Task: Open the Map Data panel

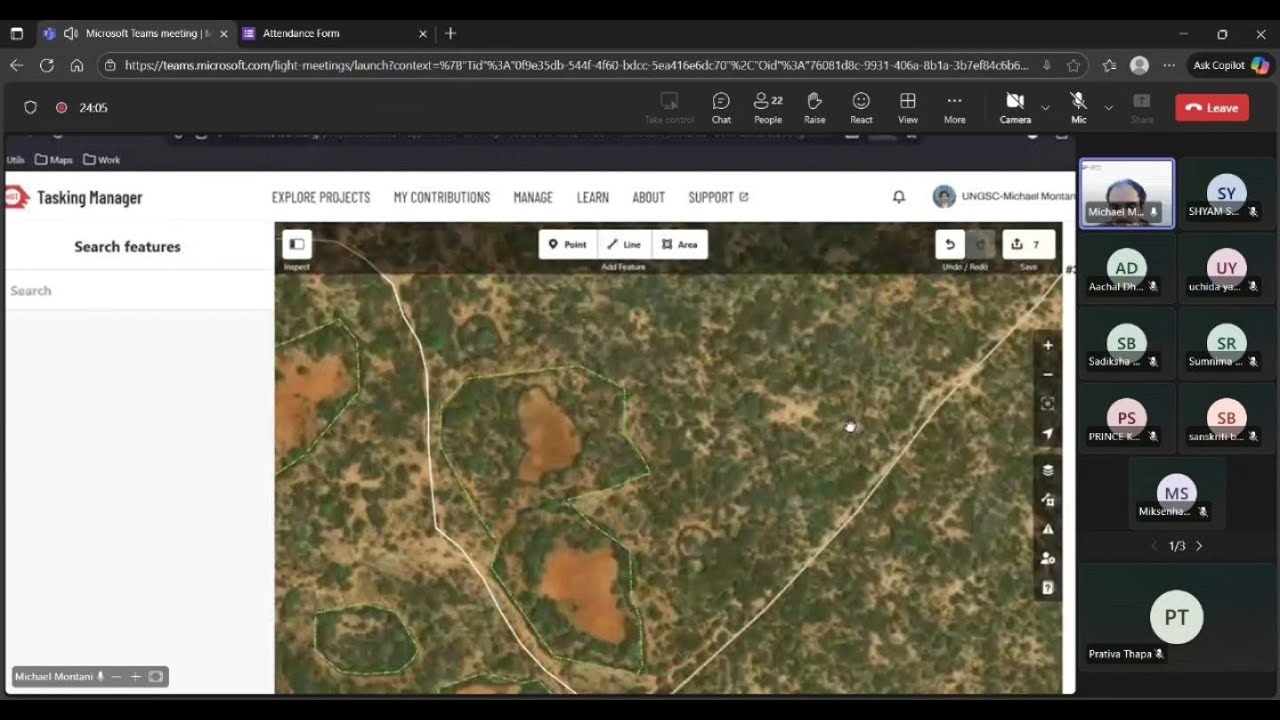Action: coord(1048,500)
